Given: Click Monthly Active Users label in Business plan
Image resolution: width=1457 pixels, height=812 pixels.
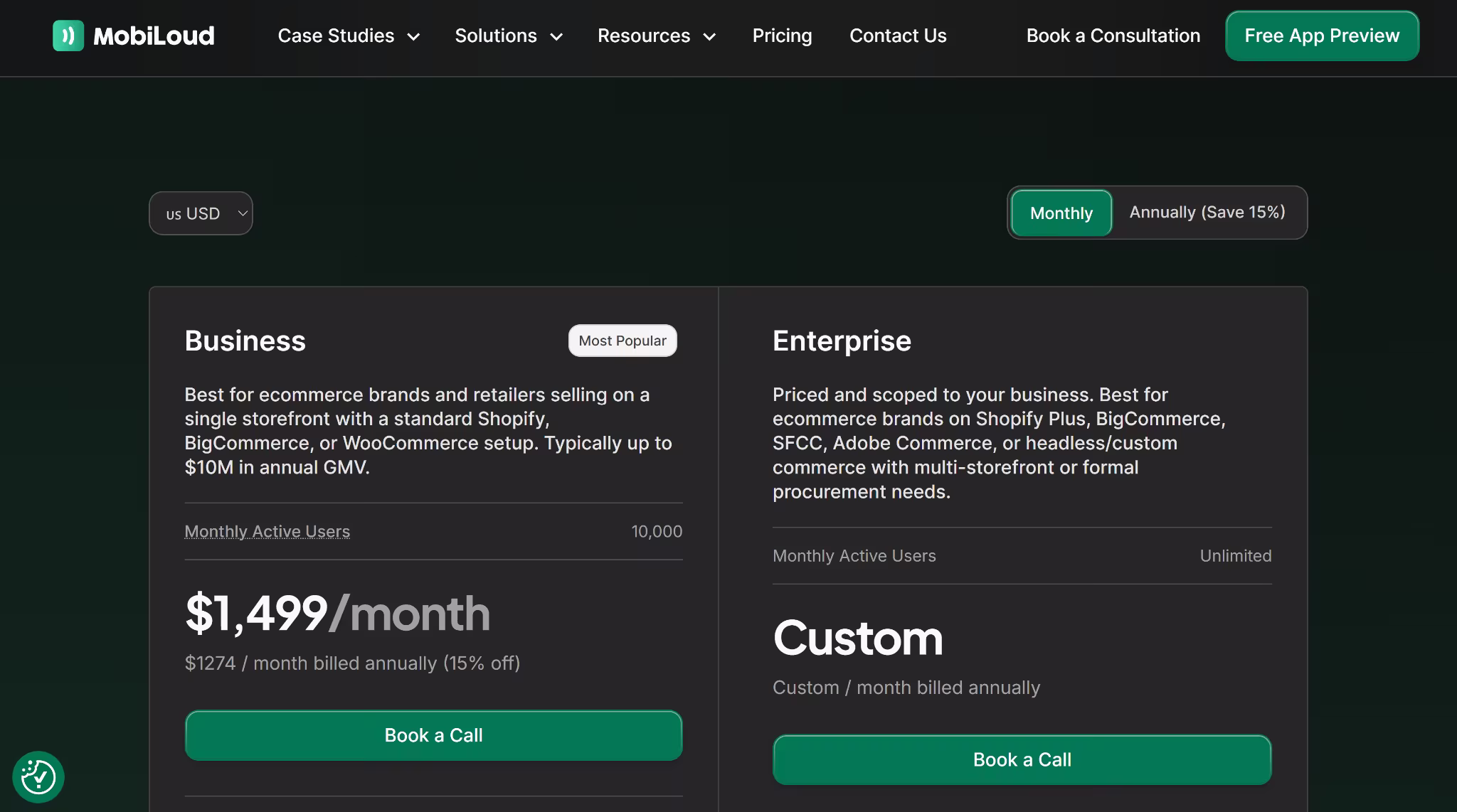Looking at the screenshot, I should (267, 531).
